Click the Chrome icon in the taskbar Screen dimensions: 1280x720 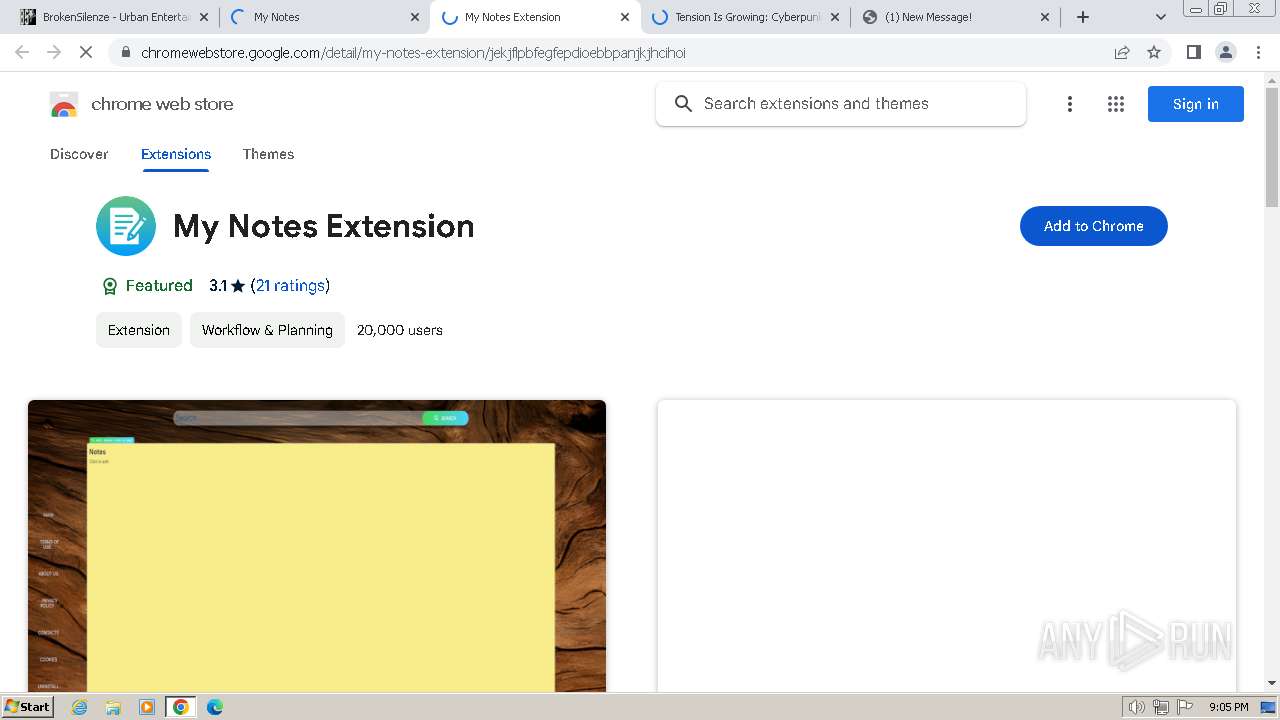[x=181, y=707]
